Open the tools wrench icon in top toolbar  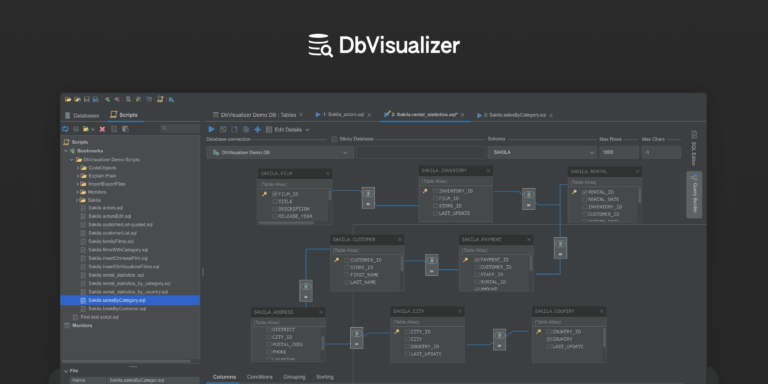click(139, 99)
